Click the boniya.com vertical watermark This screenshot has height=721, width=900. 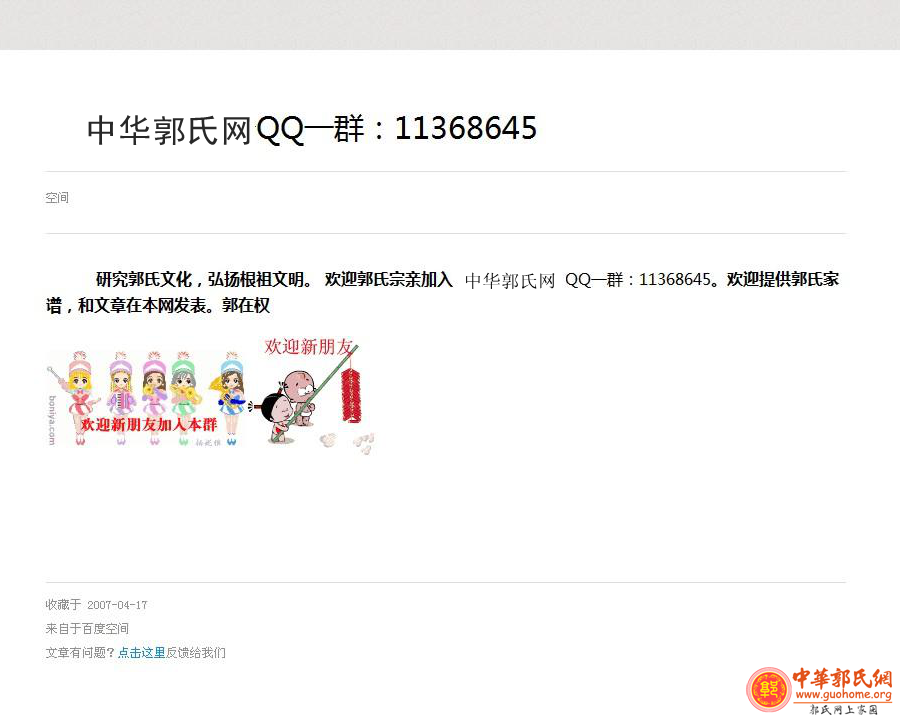52,420
